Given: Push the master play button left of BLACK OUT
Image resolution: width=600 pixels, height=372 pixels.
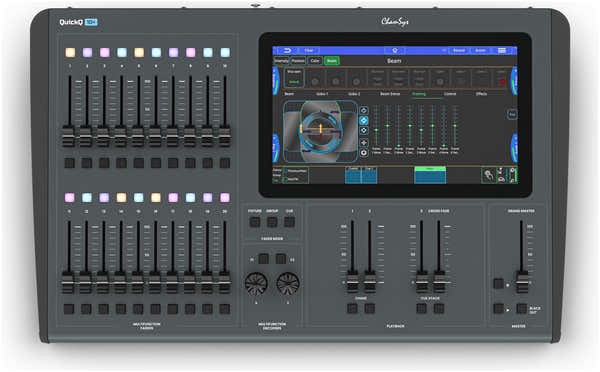Looking at the screenshot, I should 498,308.
